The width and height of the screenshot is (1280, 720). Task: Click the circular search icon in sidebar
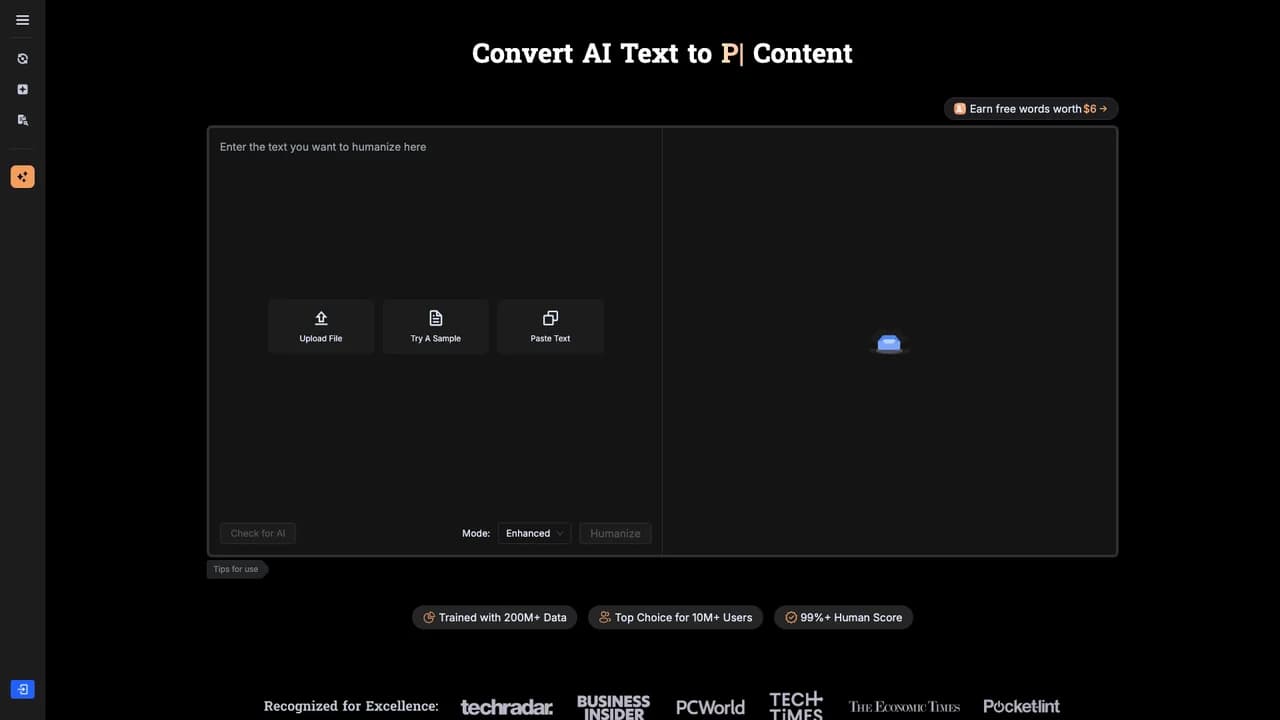click(22, 59)
